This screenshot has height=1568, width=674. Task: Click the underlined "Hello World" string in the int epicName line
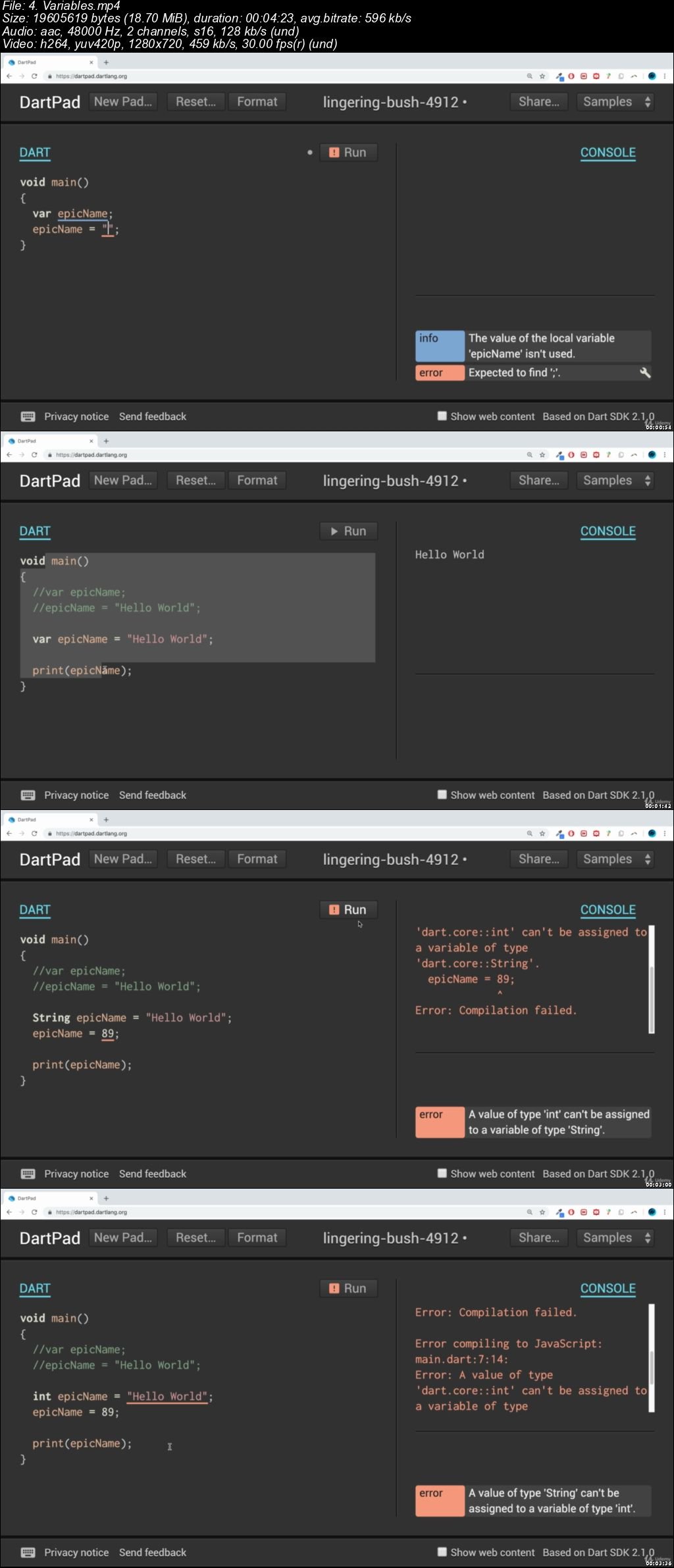click(x=167, y=1396)
